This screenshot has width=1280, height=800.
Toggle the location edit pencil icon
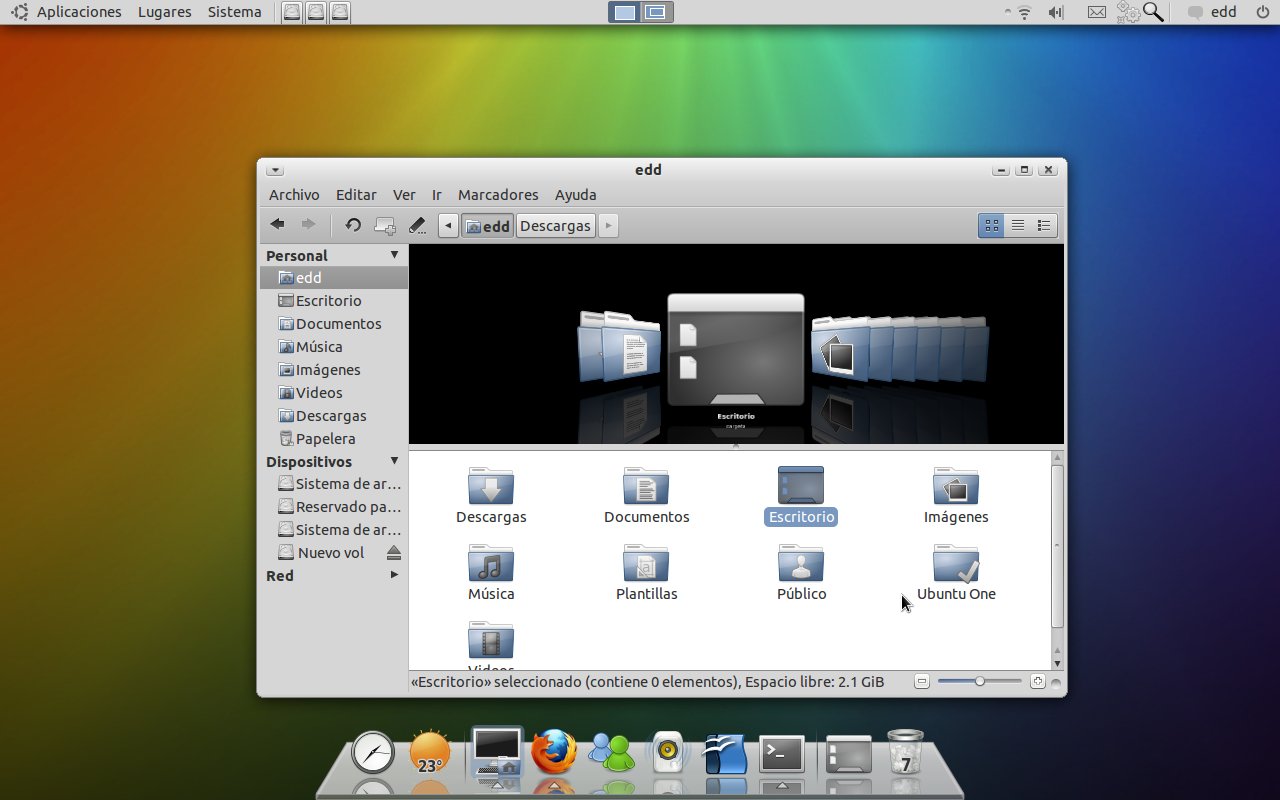coord(417,225)
